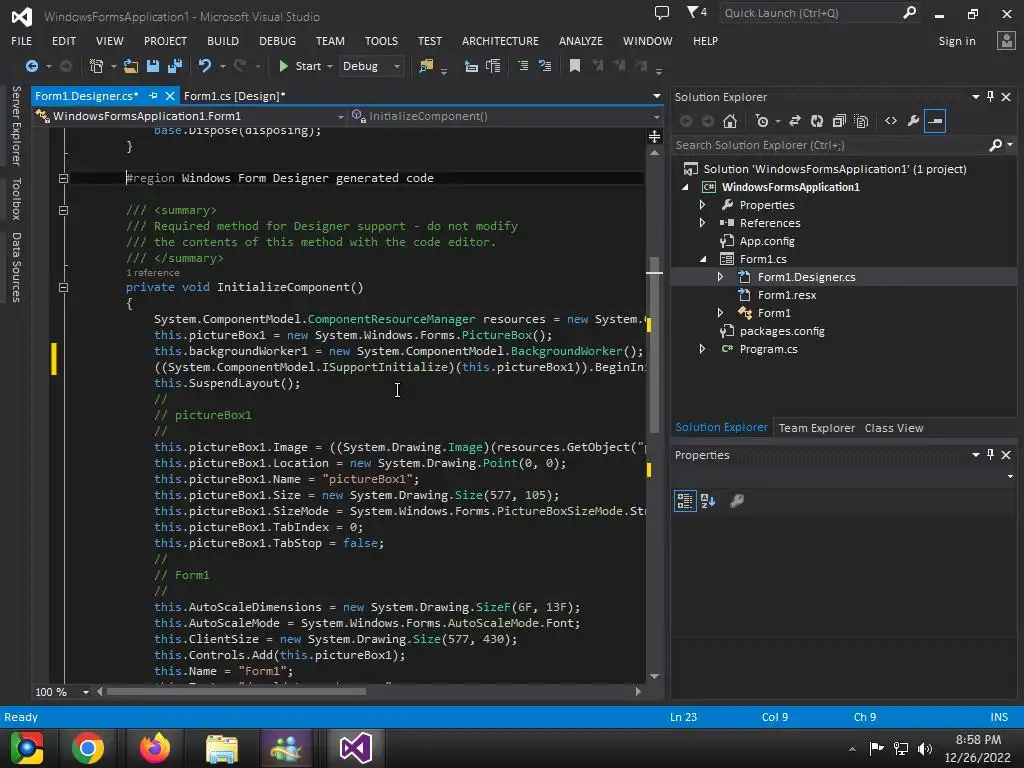This screenshot has width=1024, height=768.
Task: Click the View Code icon in Solution Explorer
Action: point(891,121)
